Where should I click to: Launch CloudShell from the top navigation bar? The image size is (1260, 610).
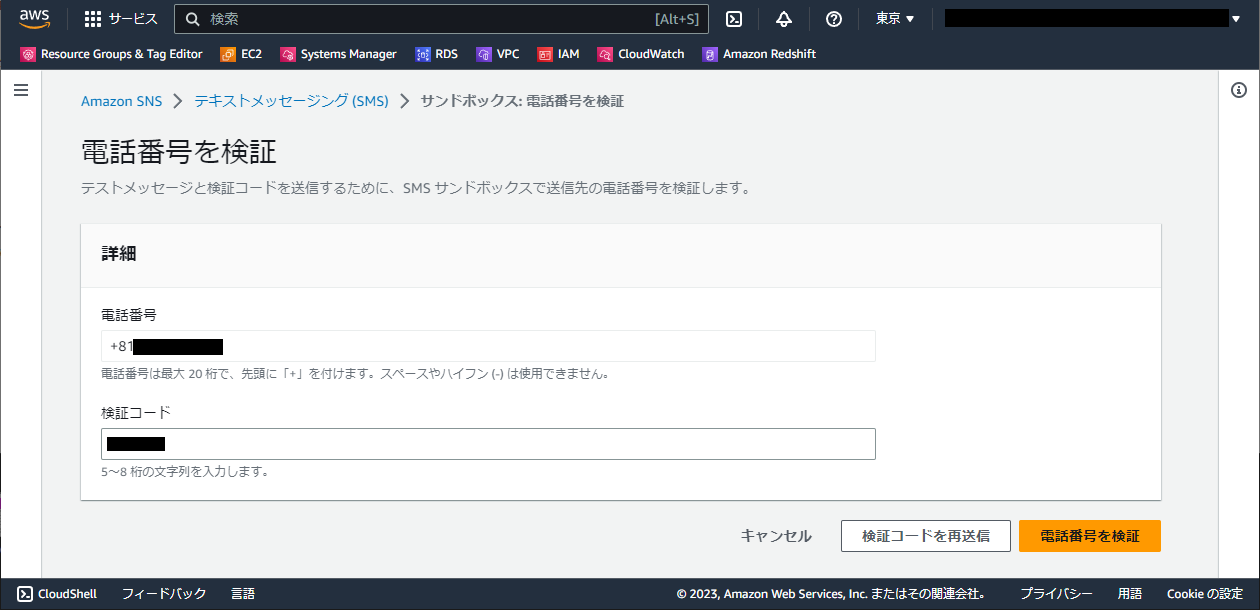736,18
